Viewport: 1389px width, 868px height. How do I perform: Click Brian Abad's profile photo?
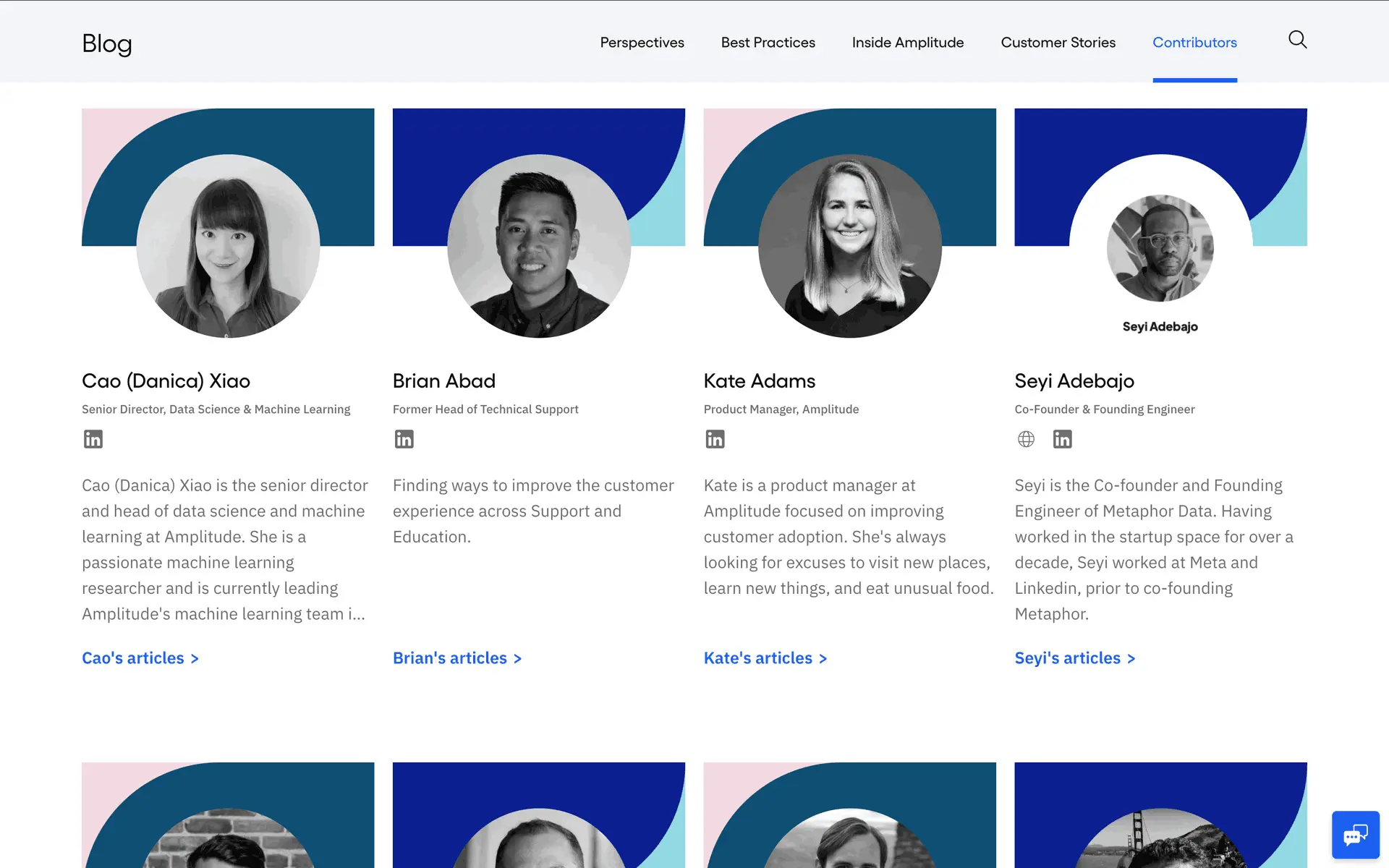[539, 246]
